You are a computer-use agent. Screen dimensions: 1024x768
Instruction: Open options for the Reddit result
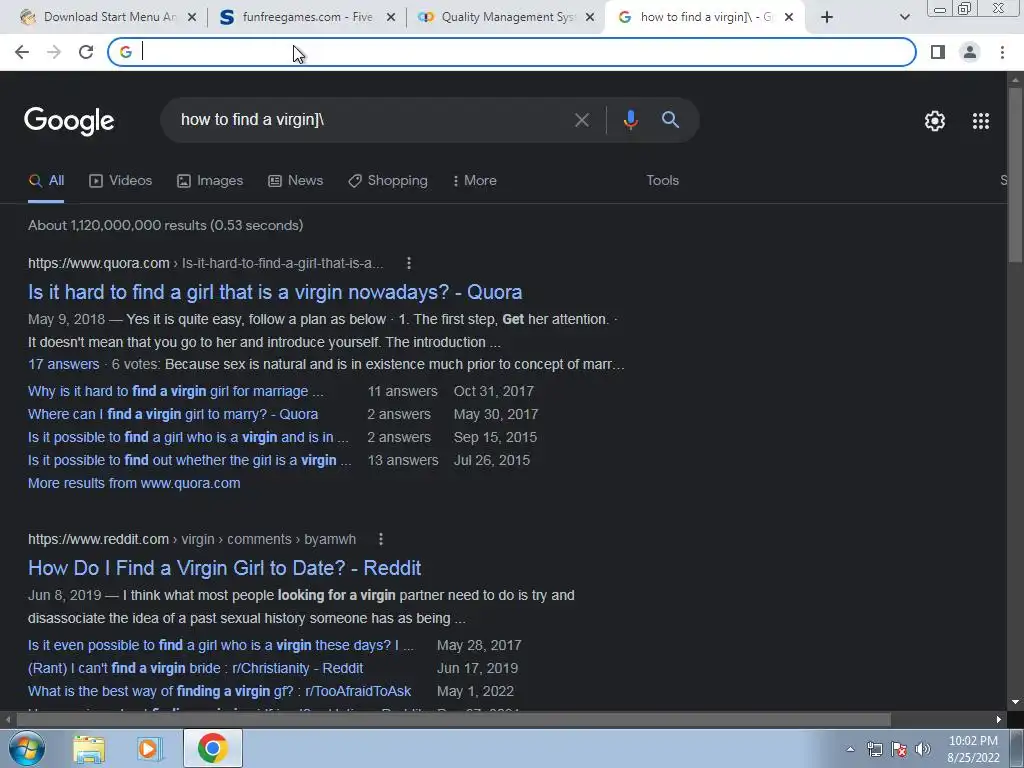381,539
